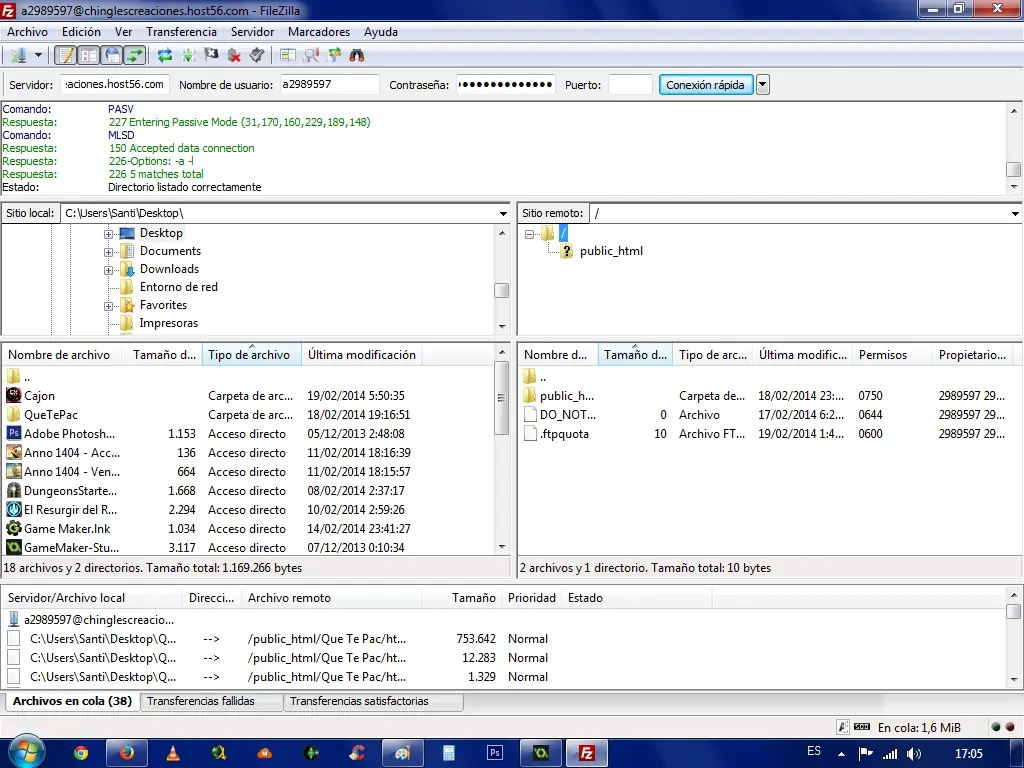Screen dimensions: 1024x768
Task: Check the 12.283 size queue item checkbox
Action: click(14, 658)
